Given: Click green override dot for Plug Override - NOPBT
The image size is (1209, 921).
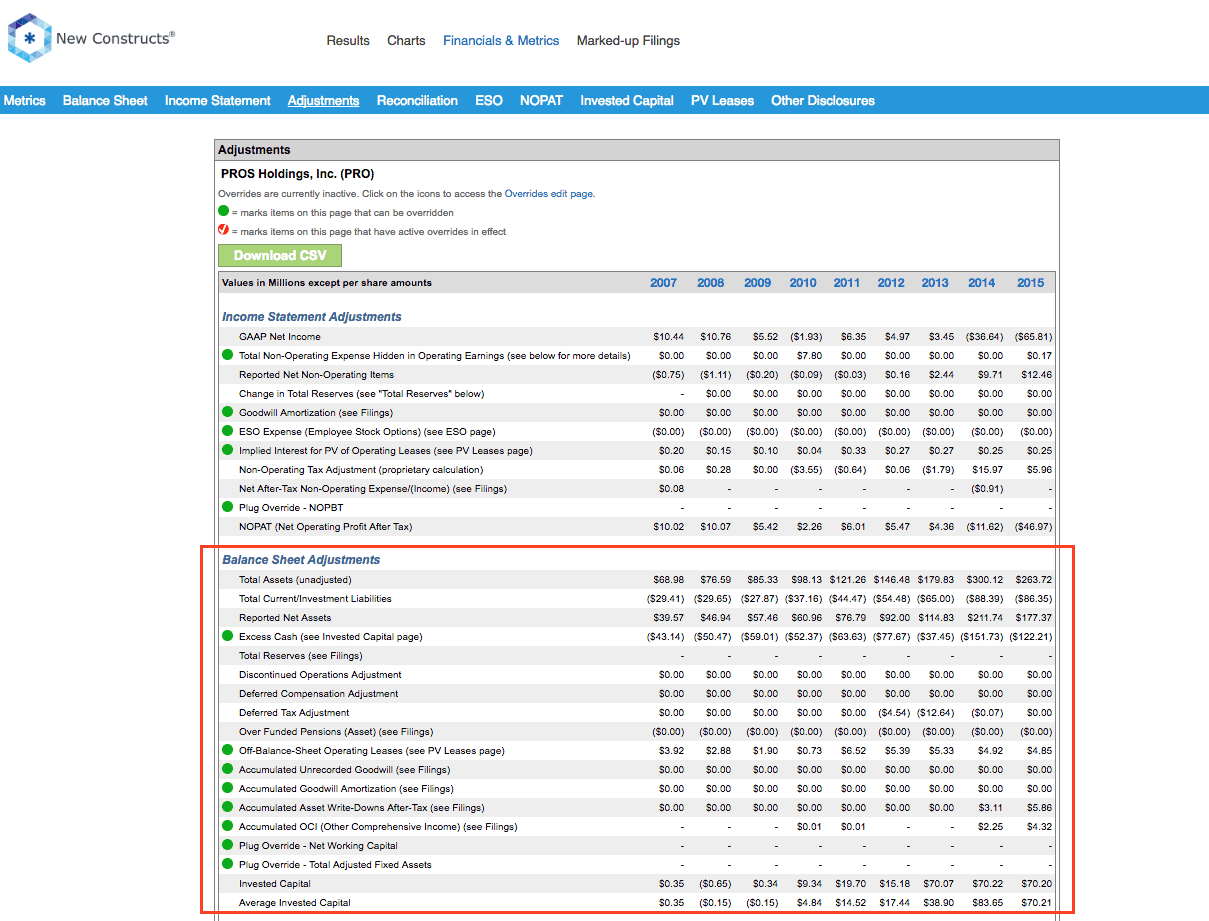Looking at the screenshot, I should [227, 507].
